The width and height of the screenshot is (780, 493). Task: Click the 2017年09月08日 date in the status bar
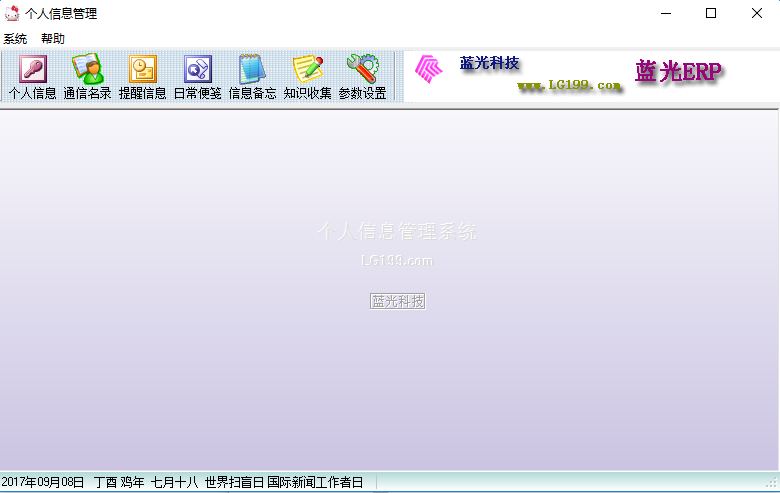(43, 482)
